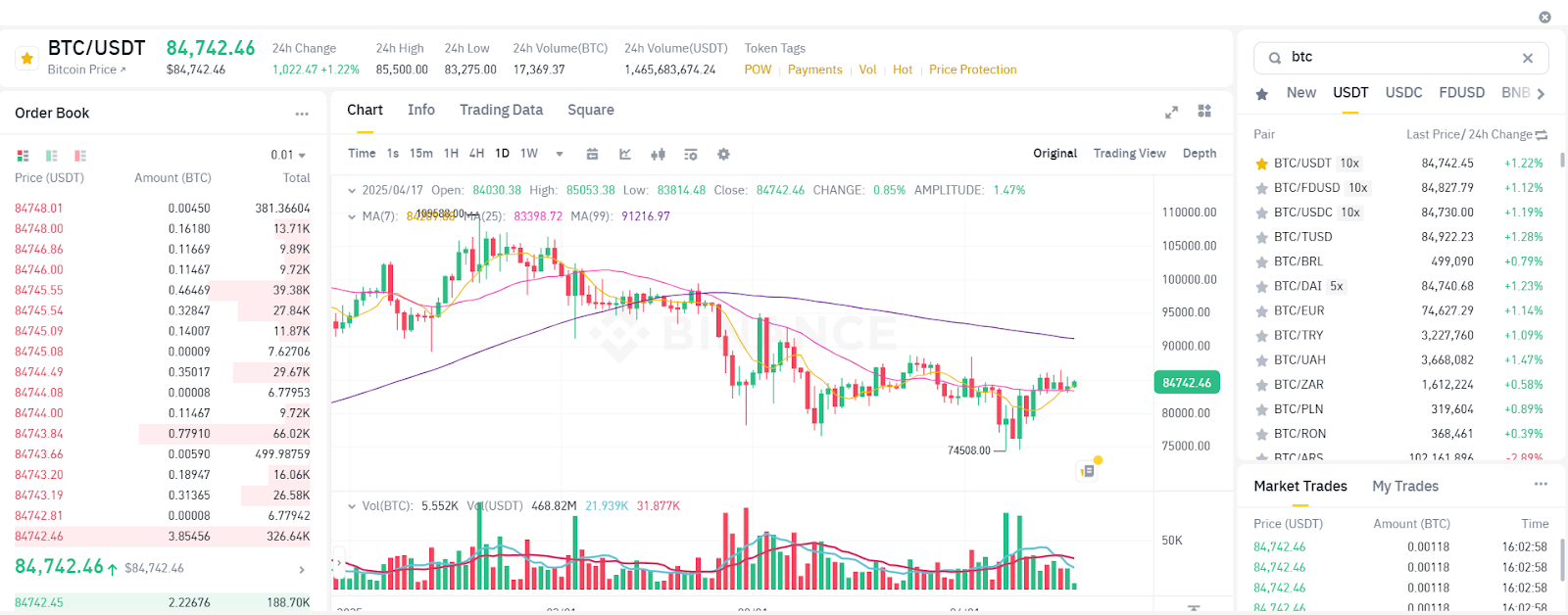The image size is (1568, 615).
Task: Open the My Trades tab
Action: pyautogui.click(x=1404, y=486)
